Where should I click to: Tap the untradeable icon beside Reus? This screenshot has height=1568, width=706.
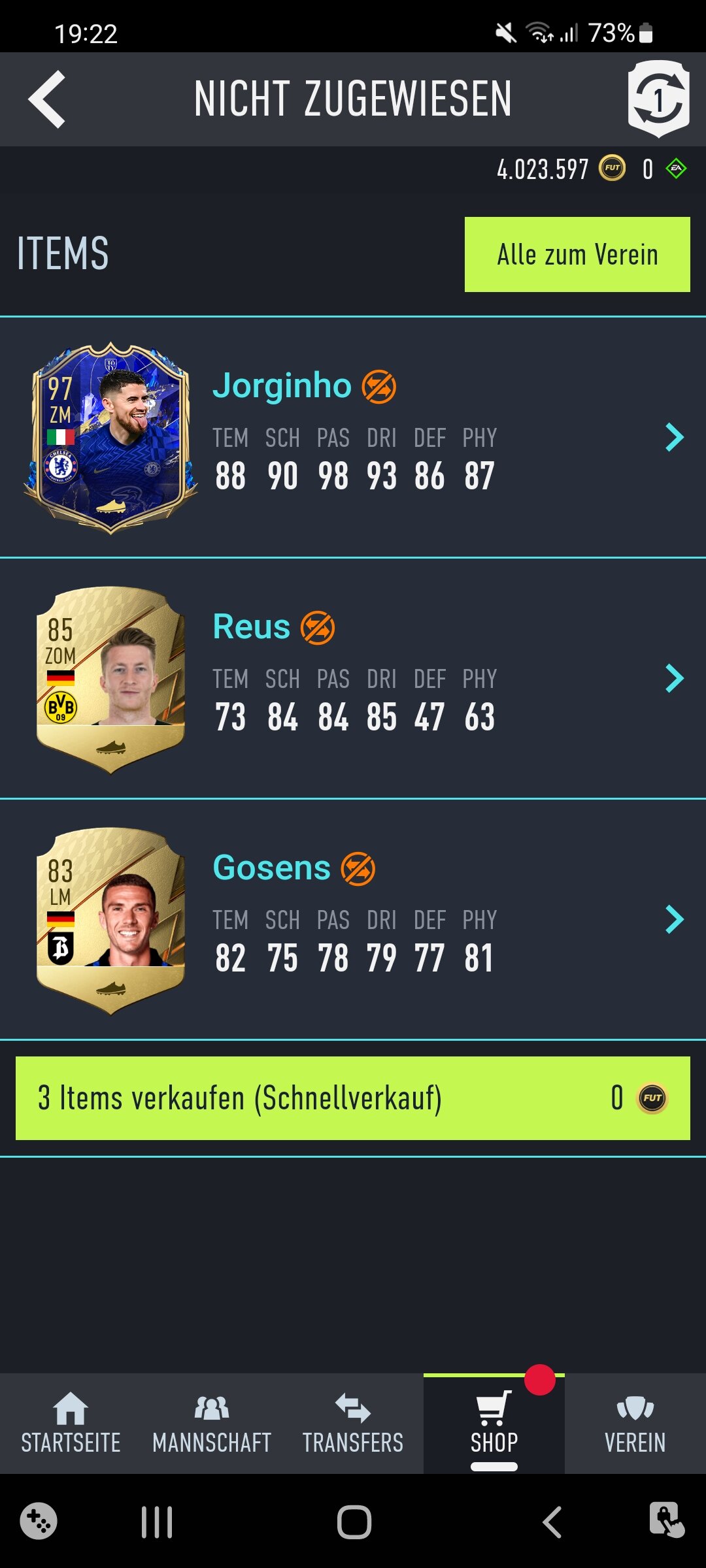pos(318,628)
